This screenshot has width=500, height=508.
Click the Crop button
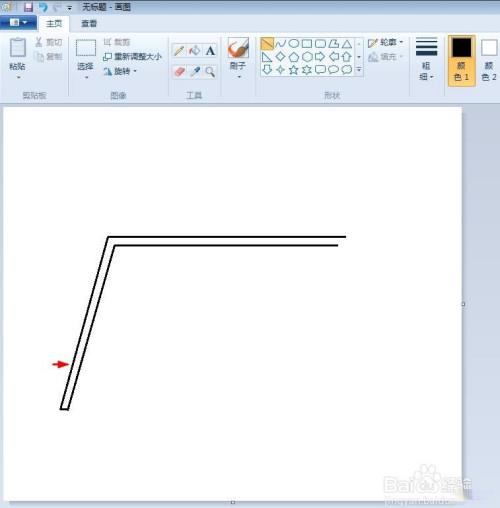117,42
